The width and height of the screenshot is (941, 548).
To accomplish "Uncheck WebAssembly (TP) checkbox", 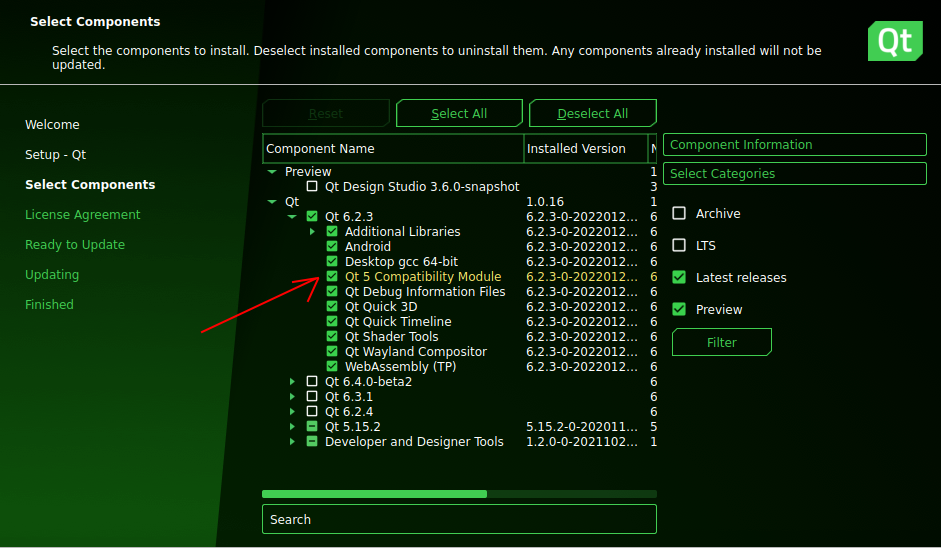I will [332, 366].
